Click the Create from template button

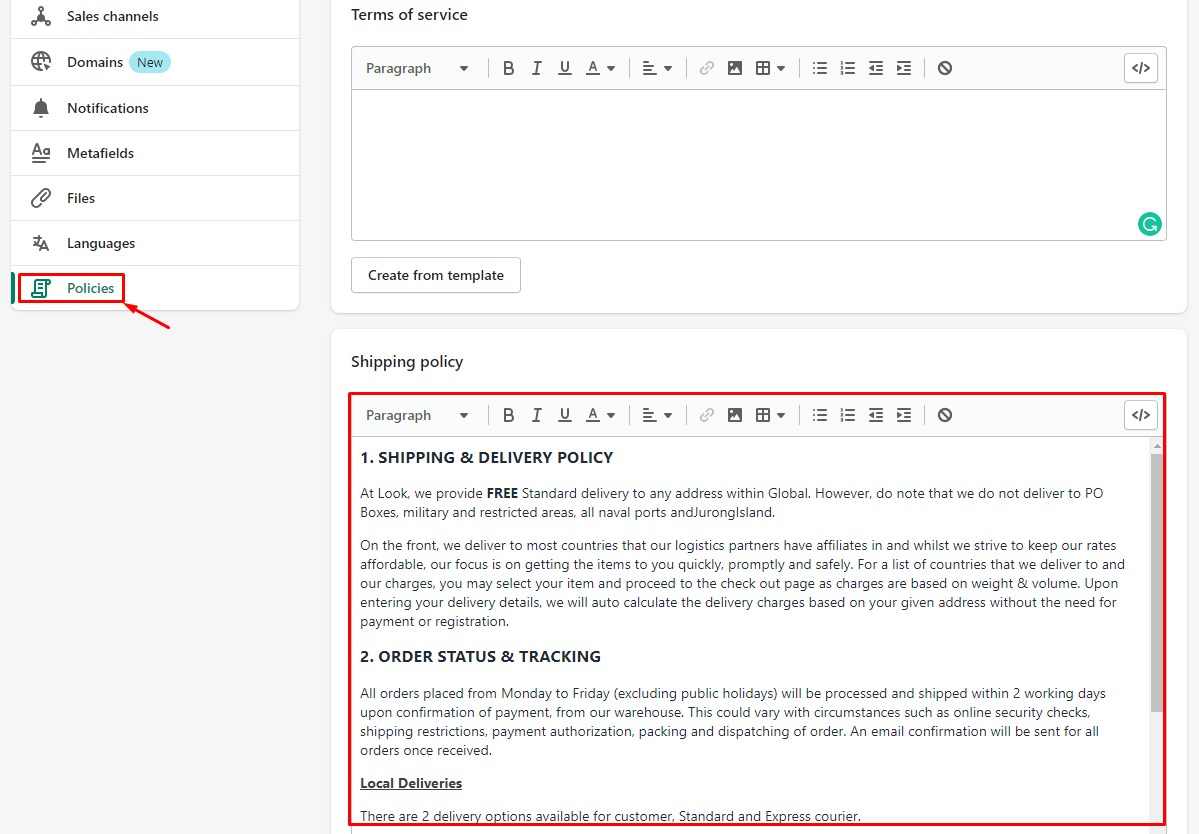436,275
